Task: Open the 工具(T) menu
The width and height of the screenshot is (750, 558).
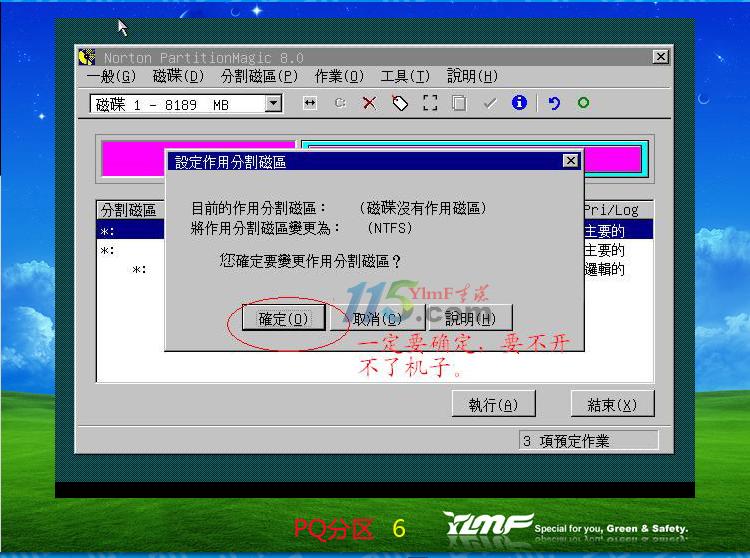Action: click(405, 76)
